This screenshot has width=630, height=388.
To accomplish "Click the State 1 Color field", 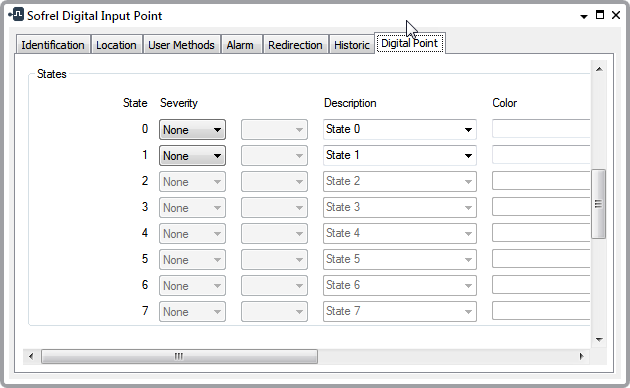I will (x=541, y=155).
